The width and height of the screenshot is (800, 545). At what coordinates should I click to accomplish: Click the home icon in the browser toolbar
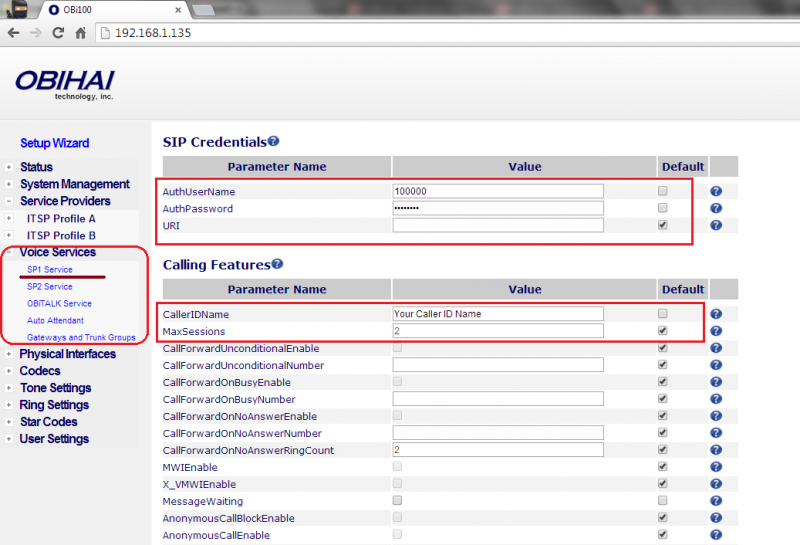pyautogui.click(x=81, y=33)
